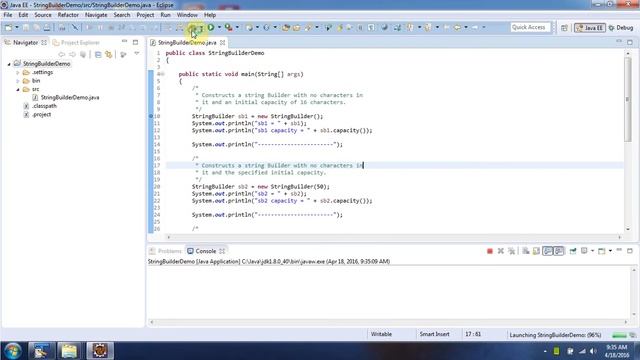Click the Eclipse icon in taskbar
The width and height of the screenshot is (640, 360).
[100, 351]
